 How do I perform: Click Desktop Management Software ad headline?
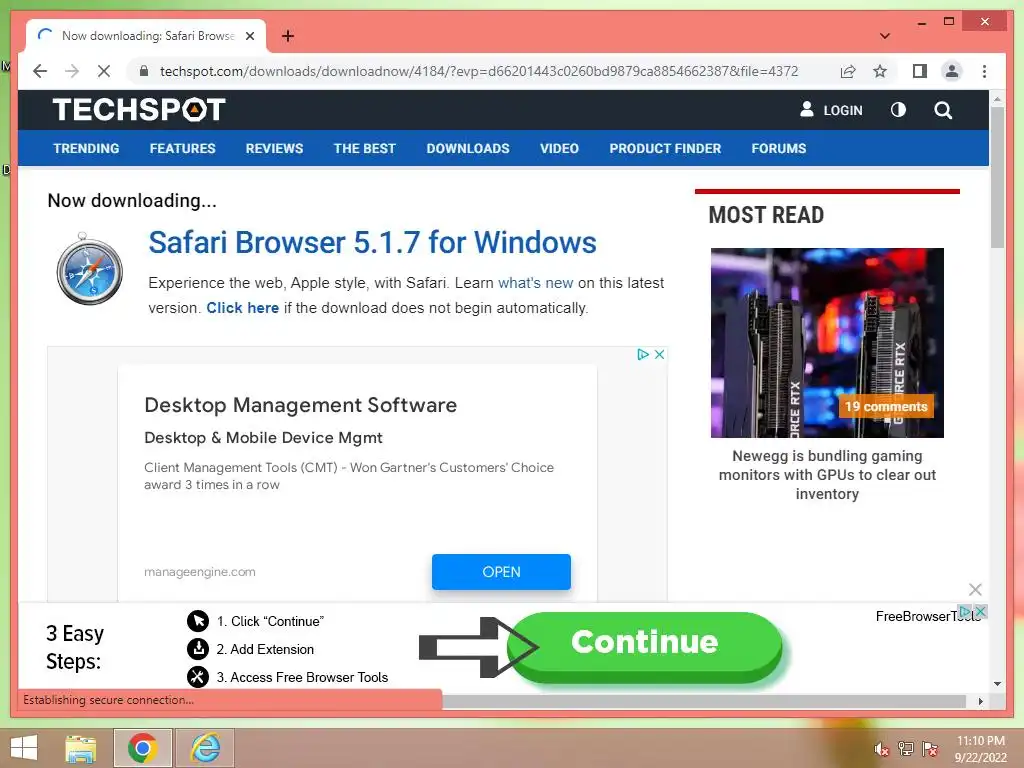[300, 405]
